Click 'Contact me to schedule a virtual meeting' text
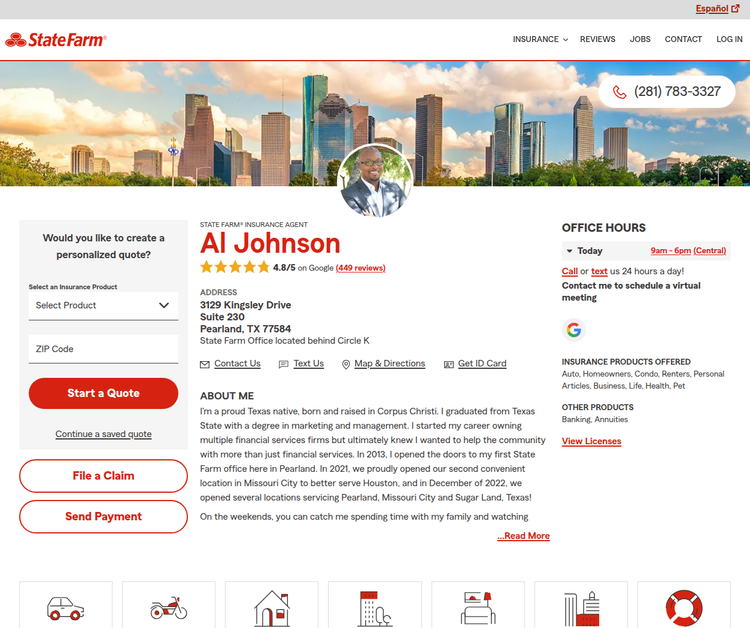The height and width of the screenshot is (628, 750). [631, 291]
